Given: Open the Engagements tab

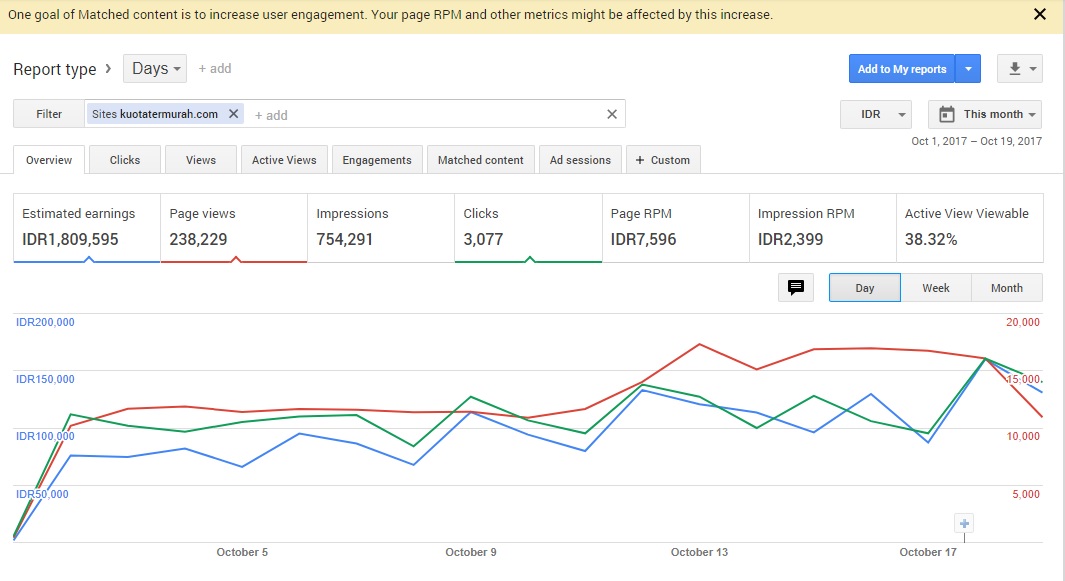Looking at the screenshot, I should (377, 160).
